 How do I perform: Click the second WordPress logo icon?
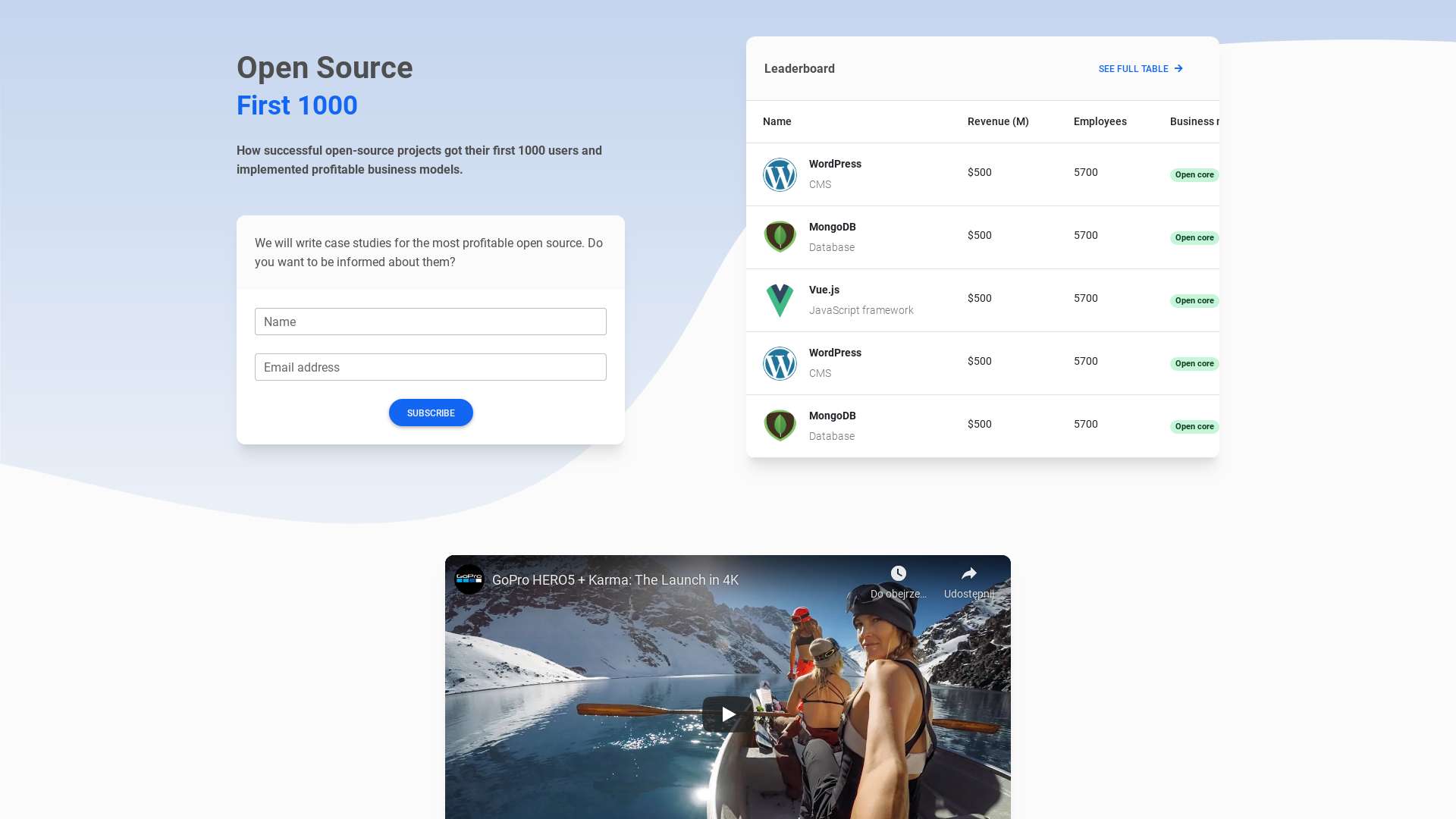point(780,363)
